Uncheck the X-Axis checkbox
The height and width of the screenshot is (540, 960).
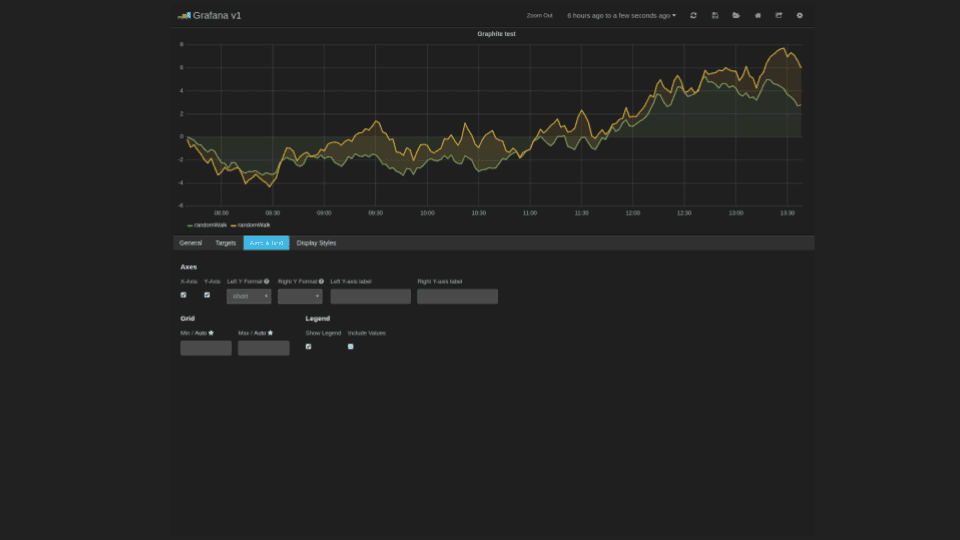pyautogui.click(x=184, y=295)
